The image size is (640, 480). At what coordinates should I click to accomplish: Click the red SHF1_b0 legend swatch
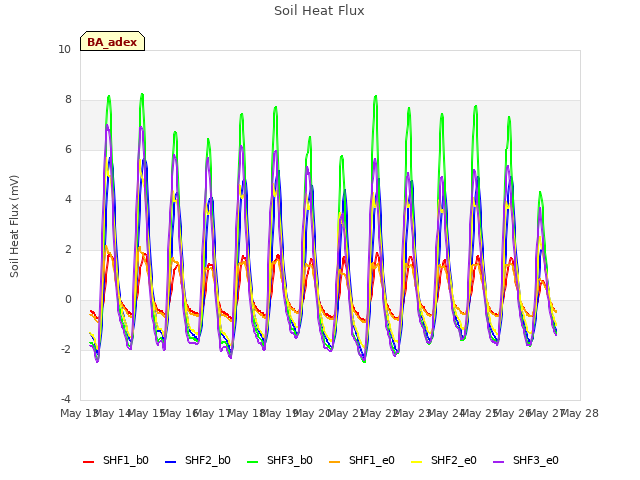point(89,462)
